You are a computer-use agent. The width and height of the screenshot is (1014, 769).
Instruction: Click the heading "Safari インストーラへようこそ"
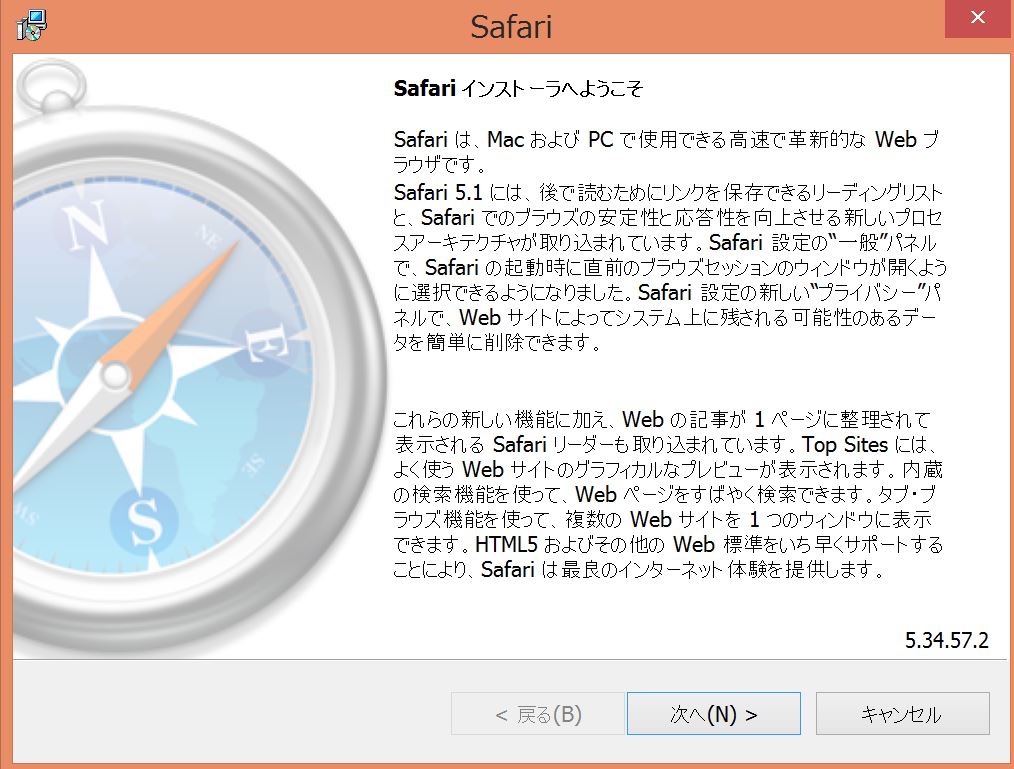coord(517,88)
